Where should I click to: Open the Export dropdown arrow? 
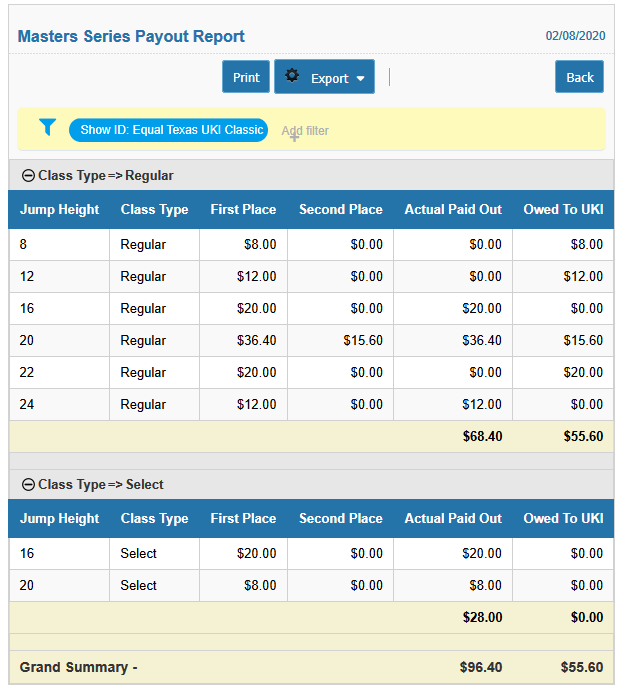[x=360, y=78]
